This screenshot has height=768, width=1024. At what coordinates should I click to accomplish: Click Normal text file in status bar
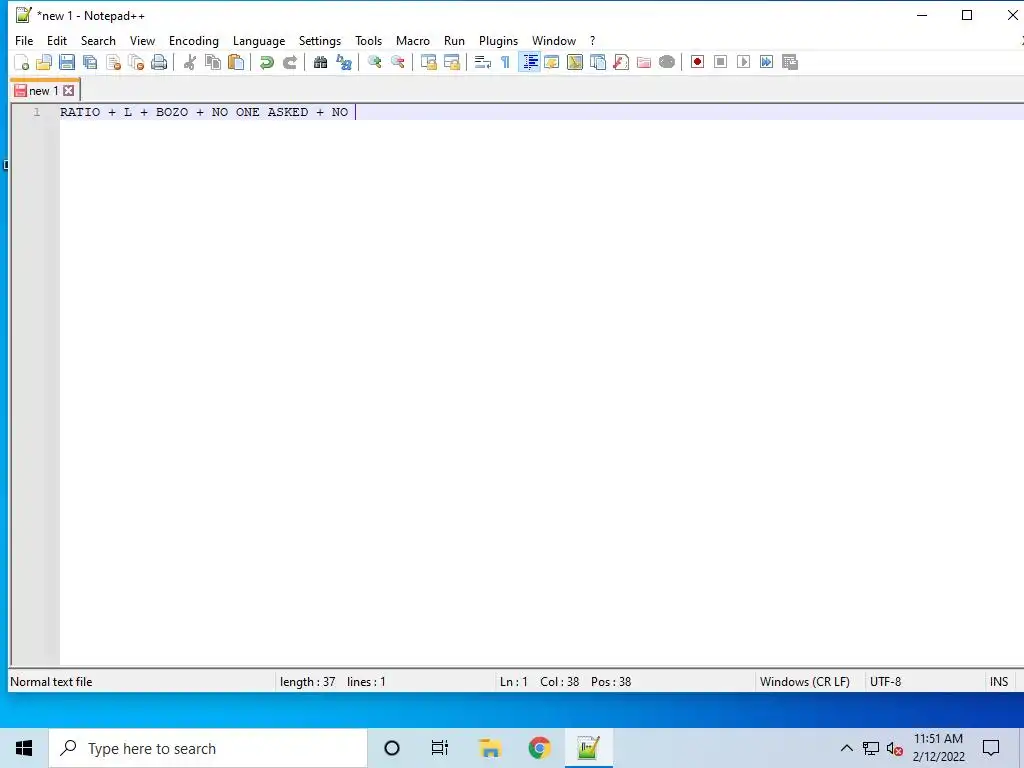[x=51, y=682]
